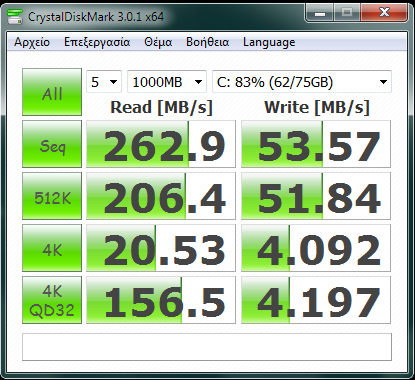The height and width of the screenshot is (380, 415).
Task: Start the 512K benchmark
Action: tap(52, 196)
